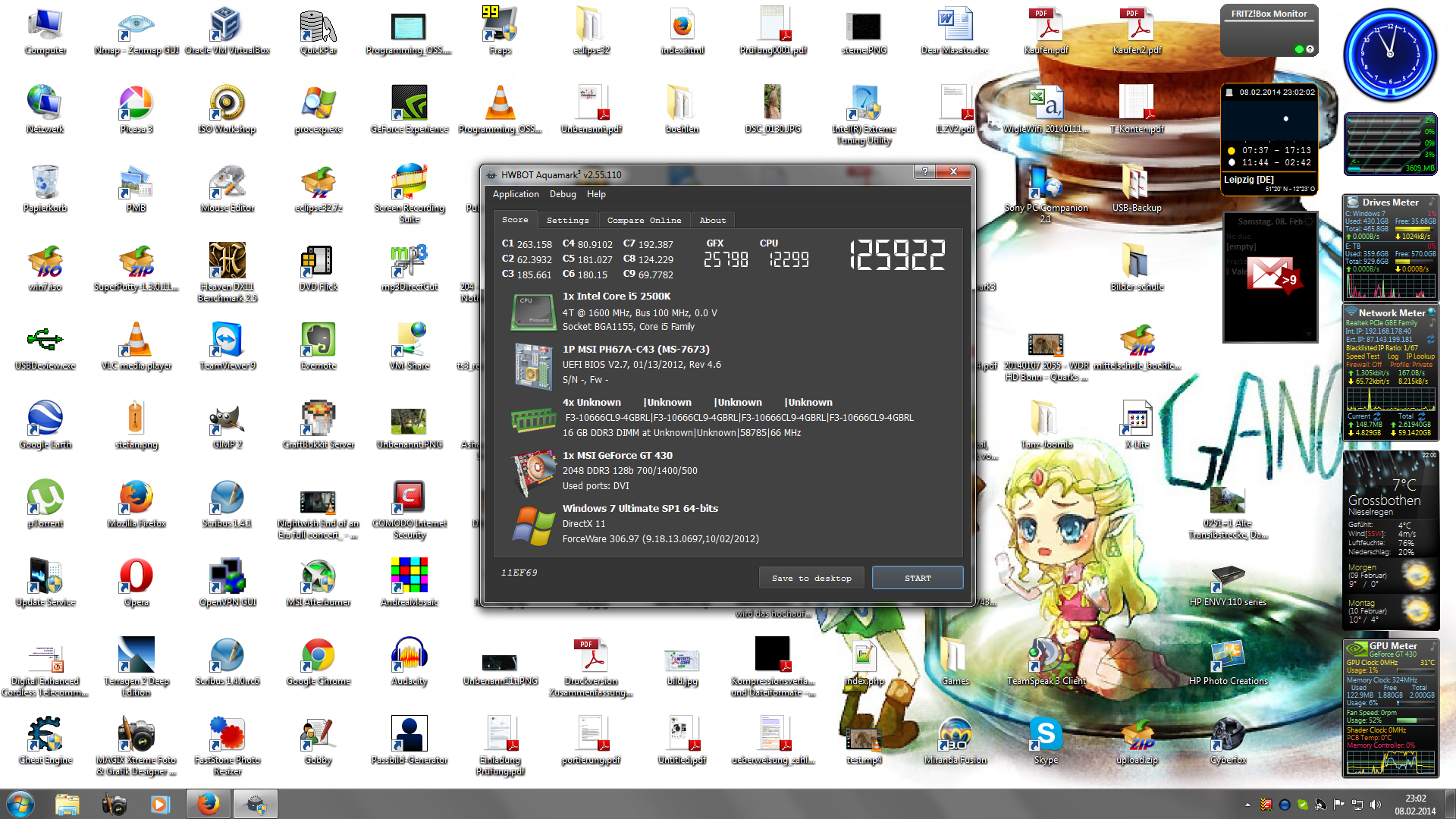The width and height of the screenshot is (1456, 819).
Task: Click the Aquamark taskbar button
Action: tap(256, 804)
